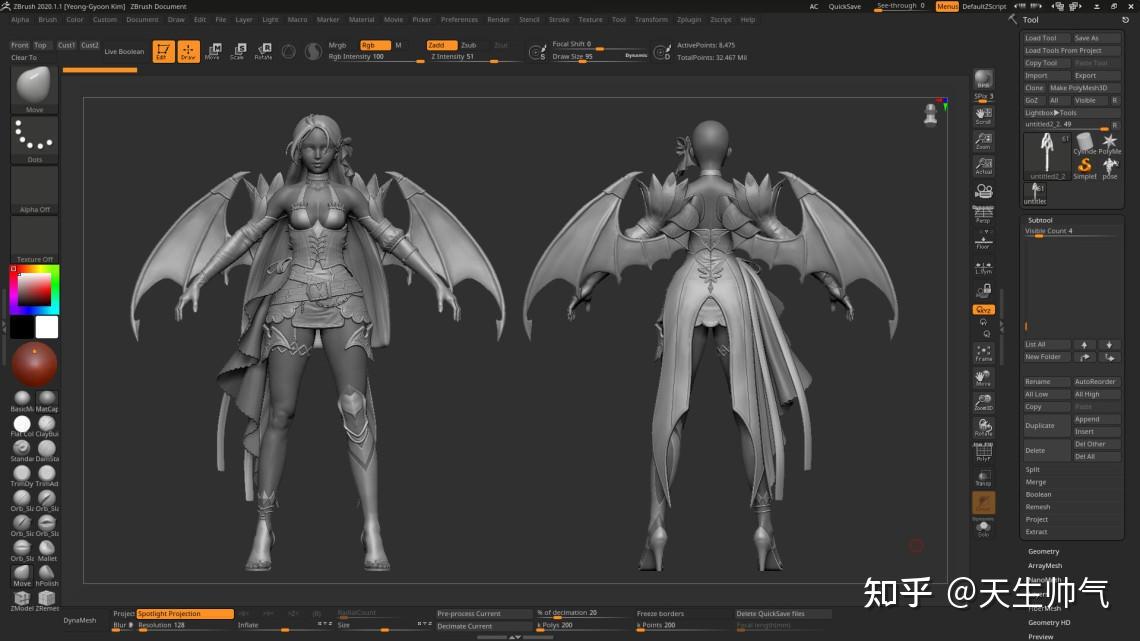Choose the ZRemesherGuides brush
1140x641 pixels.
pos(47,600)
